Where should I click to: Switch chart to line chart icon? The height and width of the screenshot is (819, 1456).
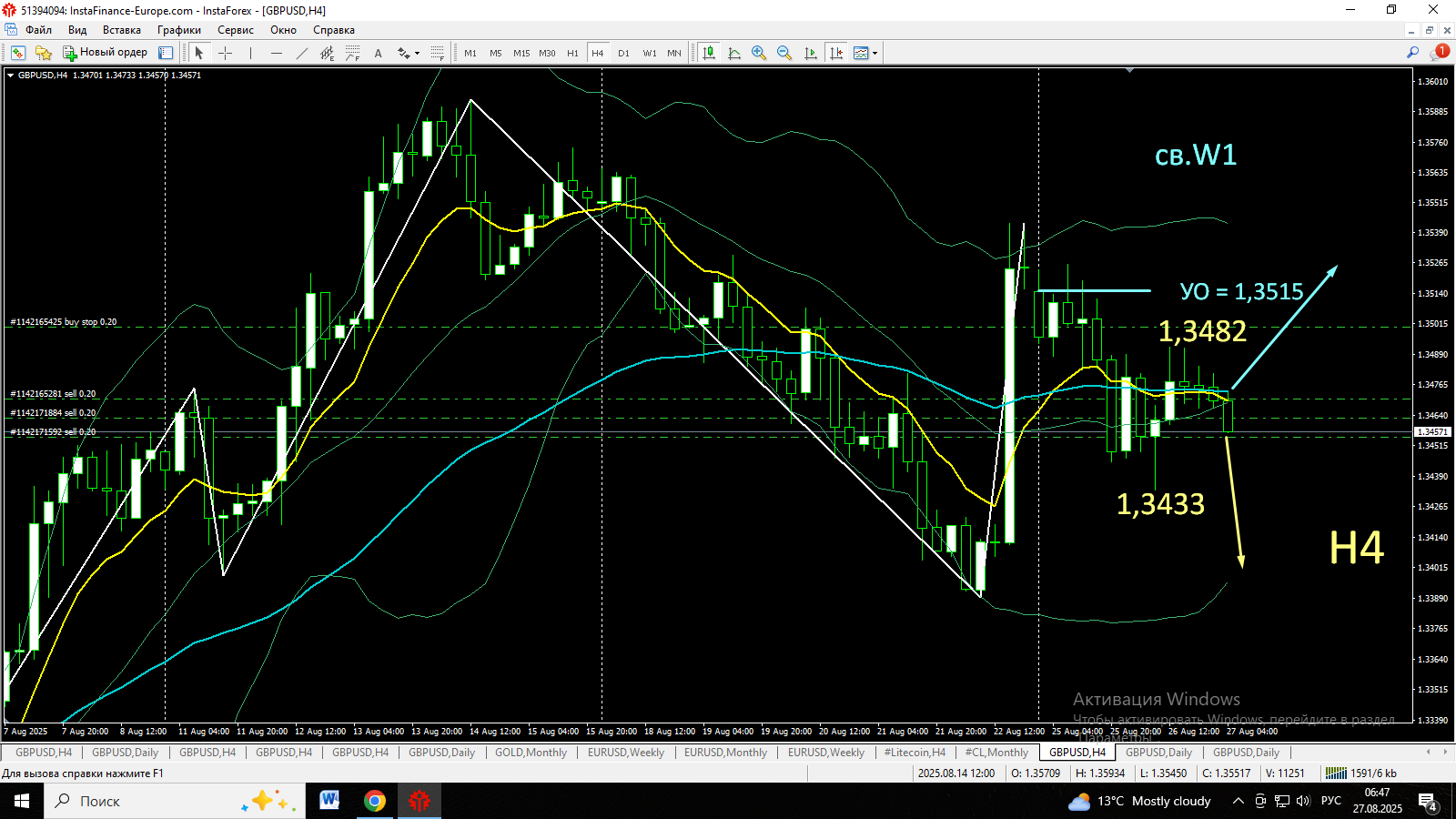tap(734, 53)
